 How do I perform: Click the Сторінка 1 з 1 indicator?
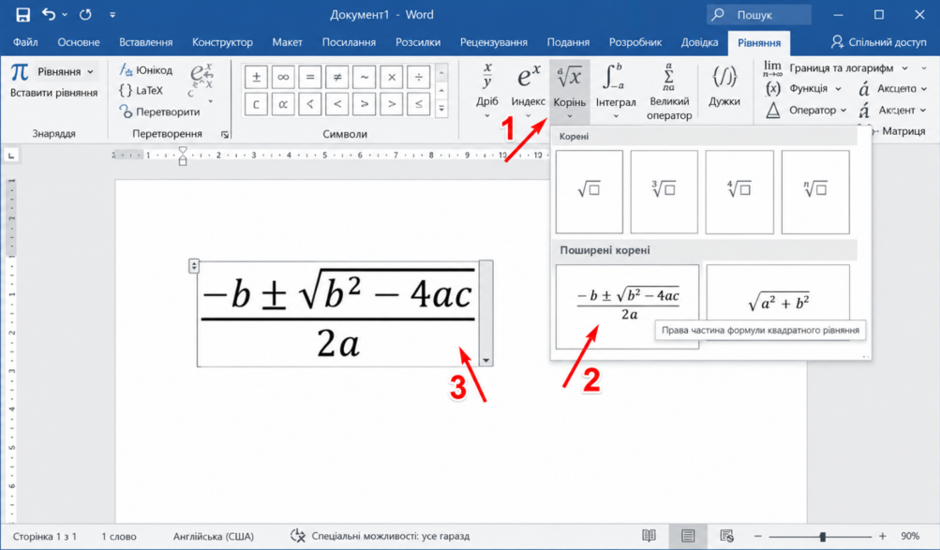tap(45, 536)
